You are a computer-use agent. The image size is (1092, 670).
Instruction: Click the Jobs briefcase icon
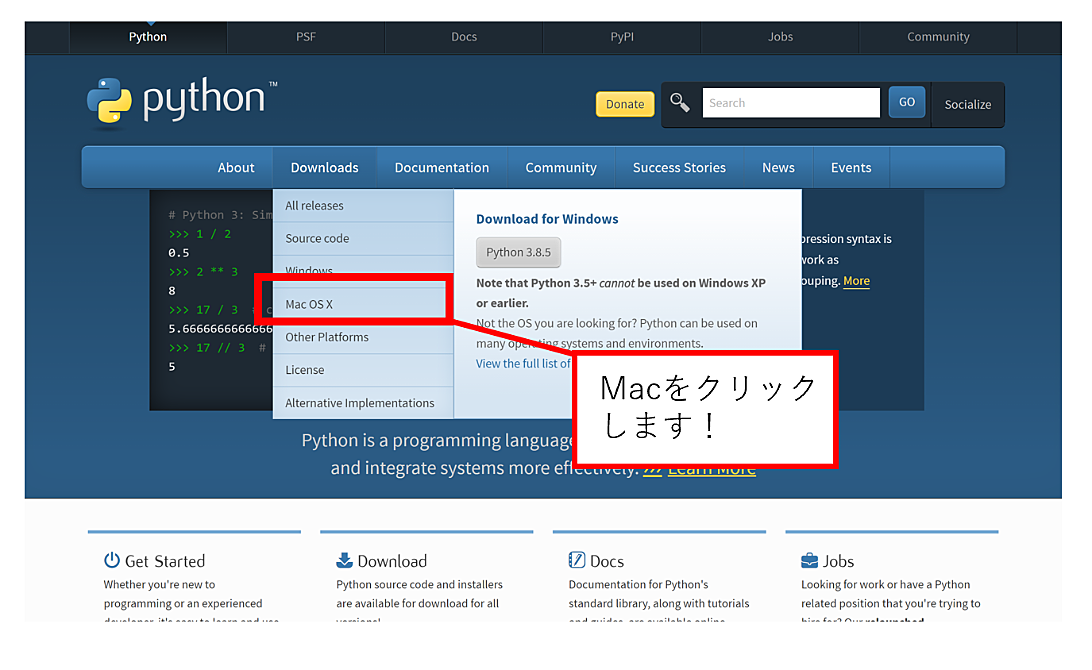point(809,561)
